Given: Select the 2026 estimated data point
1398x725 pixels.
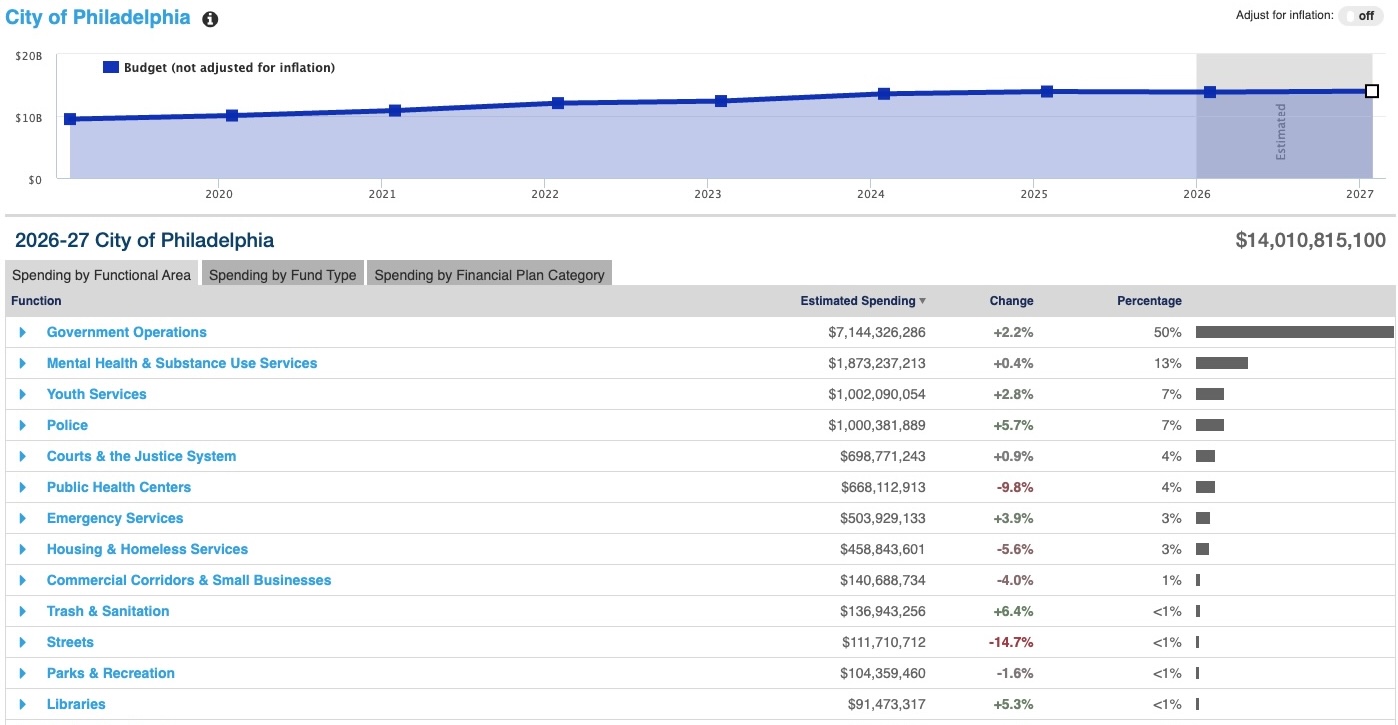Looking at the screenshot, I should (1210, 92).
